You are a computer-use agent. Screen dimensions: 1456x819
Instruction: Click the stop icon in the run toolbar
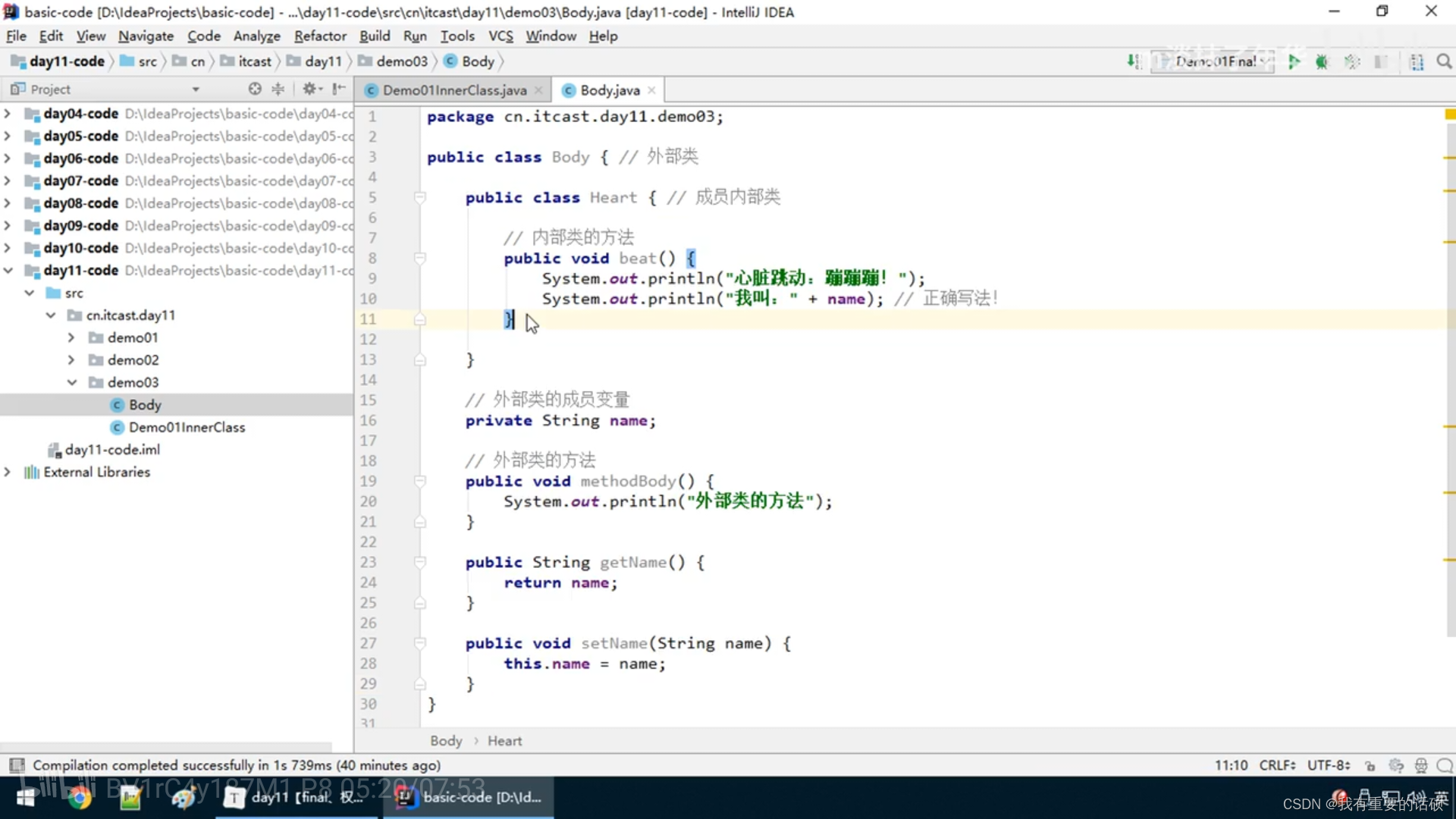coord(1381,61)
